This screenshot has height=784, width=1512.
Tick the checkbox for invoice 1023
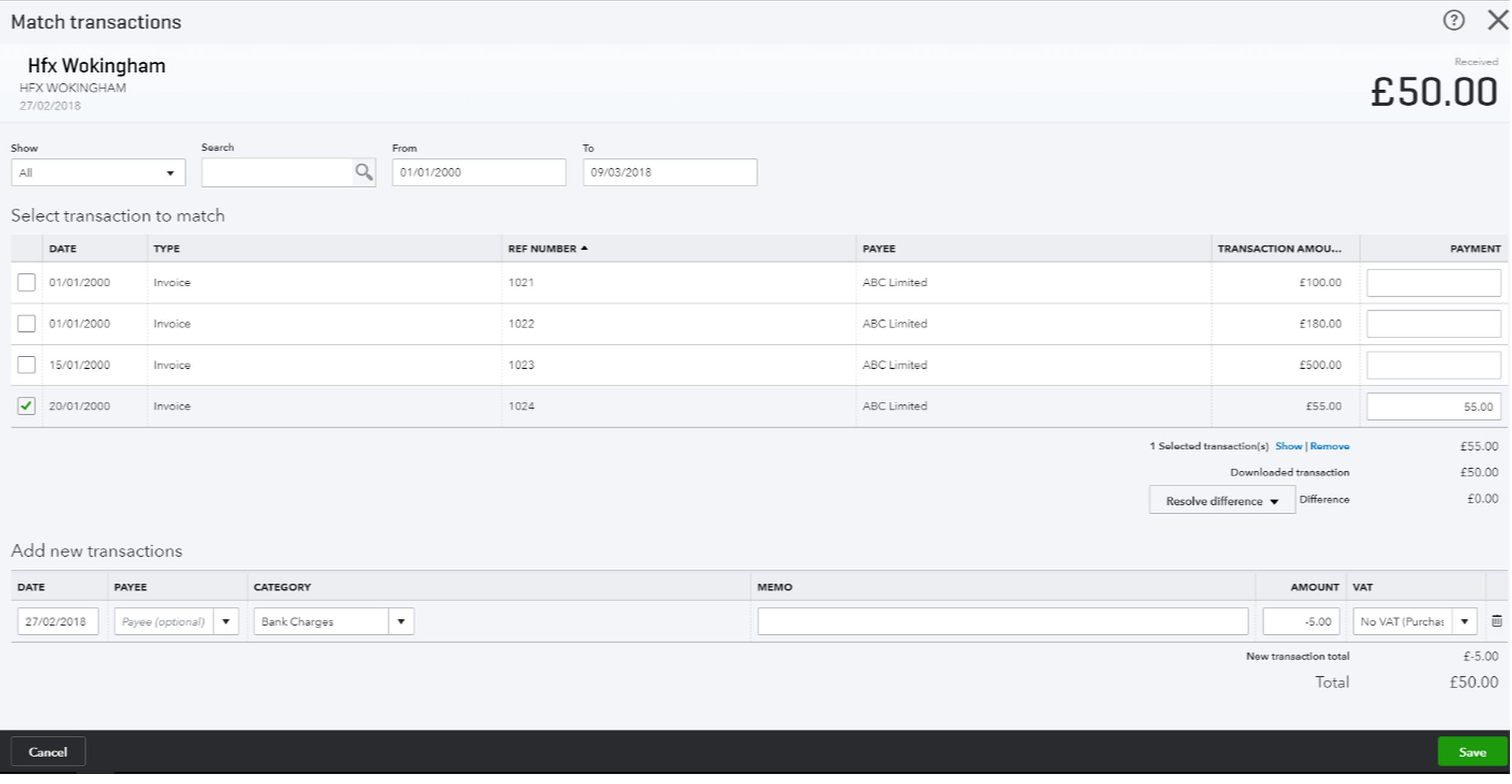coord(26,364)
